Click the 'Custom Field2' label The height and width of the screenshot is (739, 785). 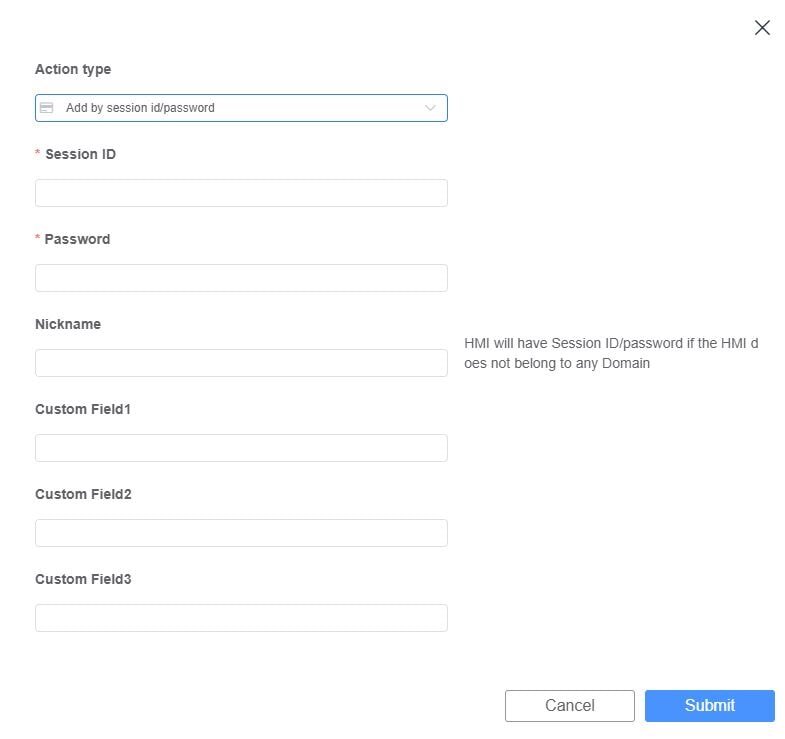coord(83,494)
